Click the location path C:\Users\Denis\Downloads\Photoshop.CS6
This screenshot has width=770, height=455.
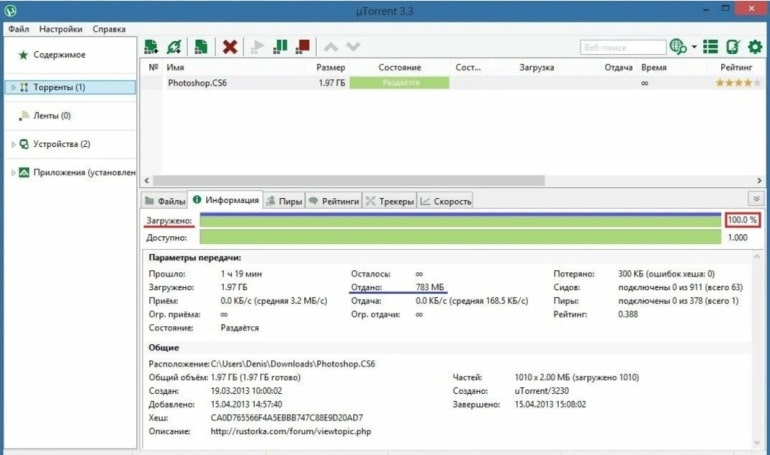(x=293, y=364)
